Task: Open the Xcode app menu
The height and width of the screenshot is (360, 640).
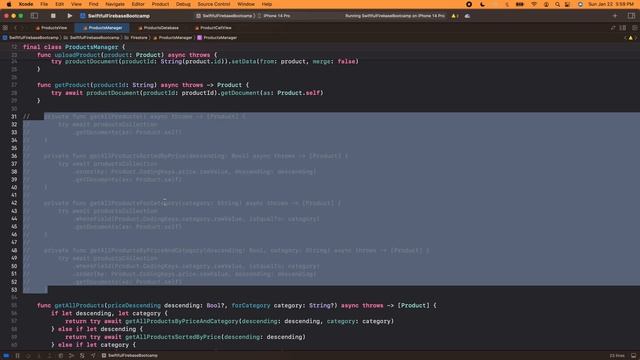Action: 26,4
